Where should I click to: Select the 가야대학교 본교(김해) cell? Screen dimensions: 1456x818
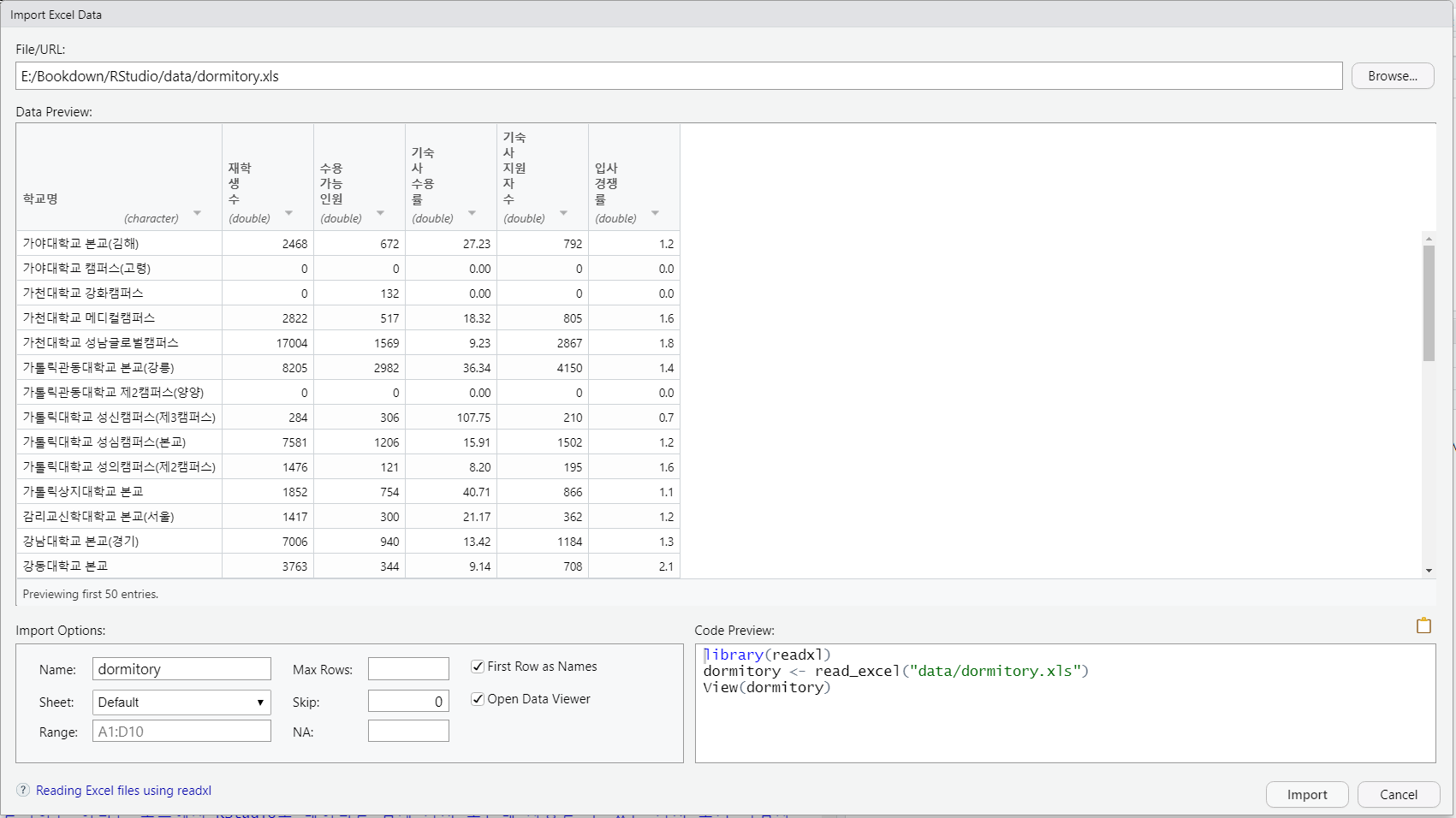coord(119,244)
